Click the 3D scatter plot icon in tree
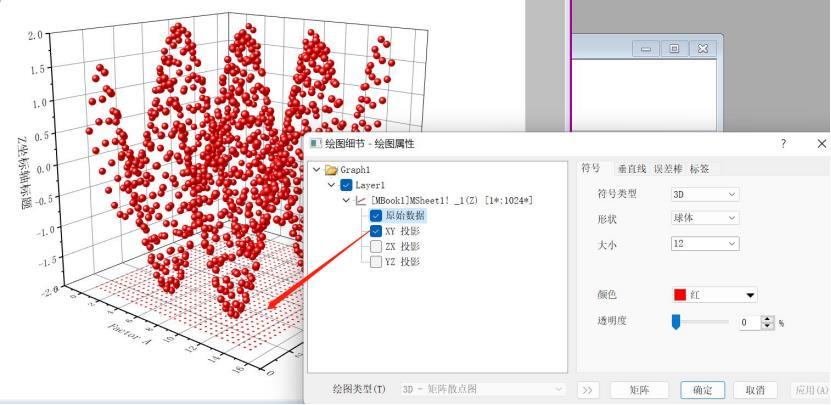The image size is (831, 405). point(361,200)
